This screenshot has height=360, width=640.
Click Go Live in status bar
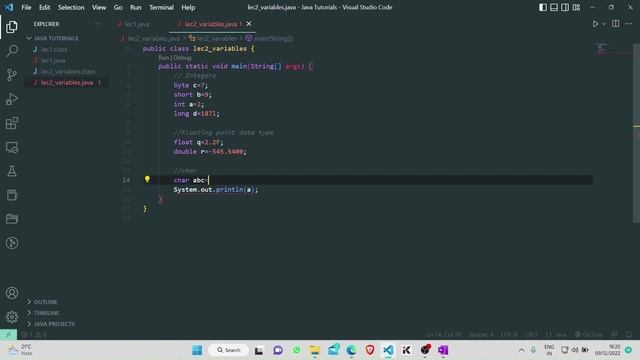pos(589,335)
